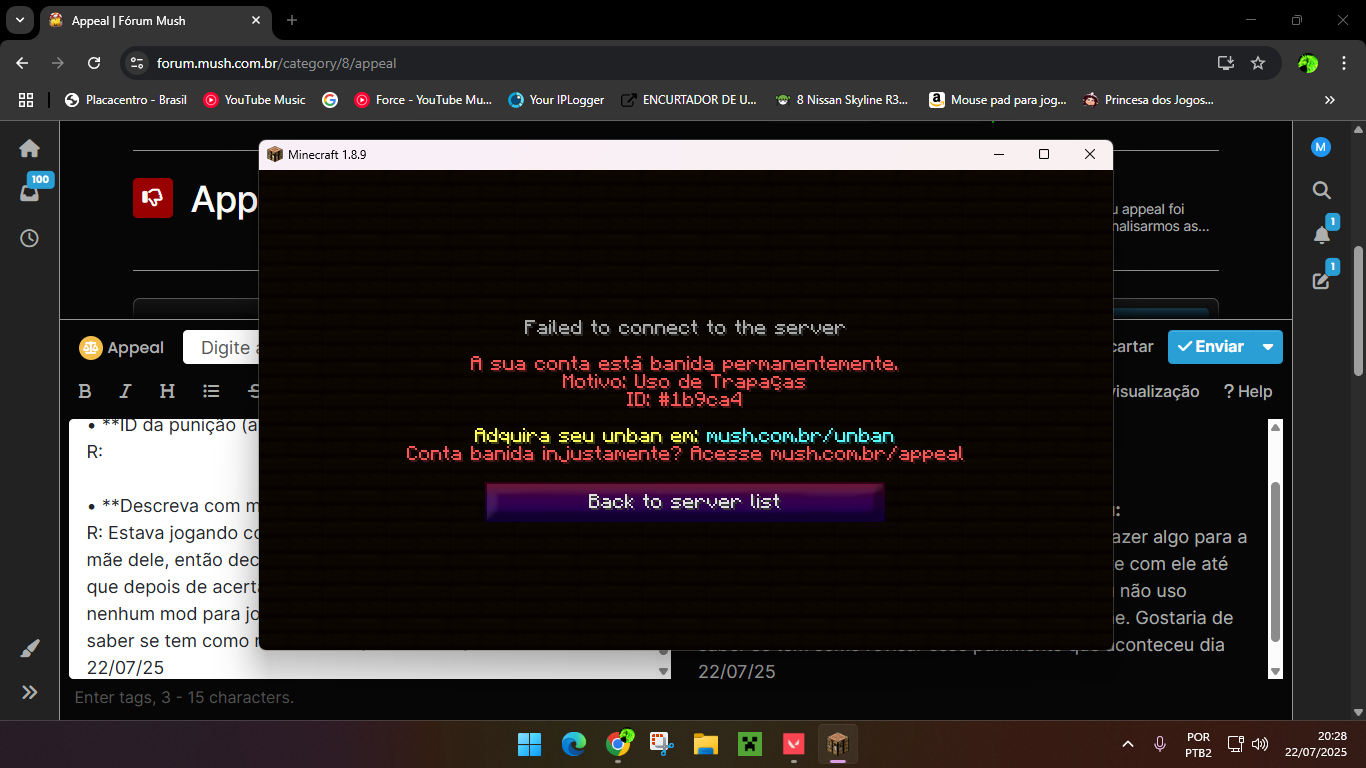Viewport: 1366px width, 768px height.
Task: Show hidden system tray icons
Action: coord(1128,744)
